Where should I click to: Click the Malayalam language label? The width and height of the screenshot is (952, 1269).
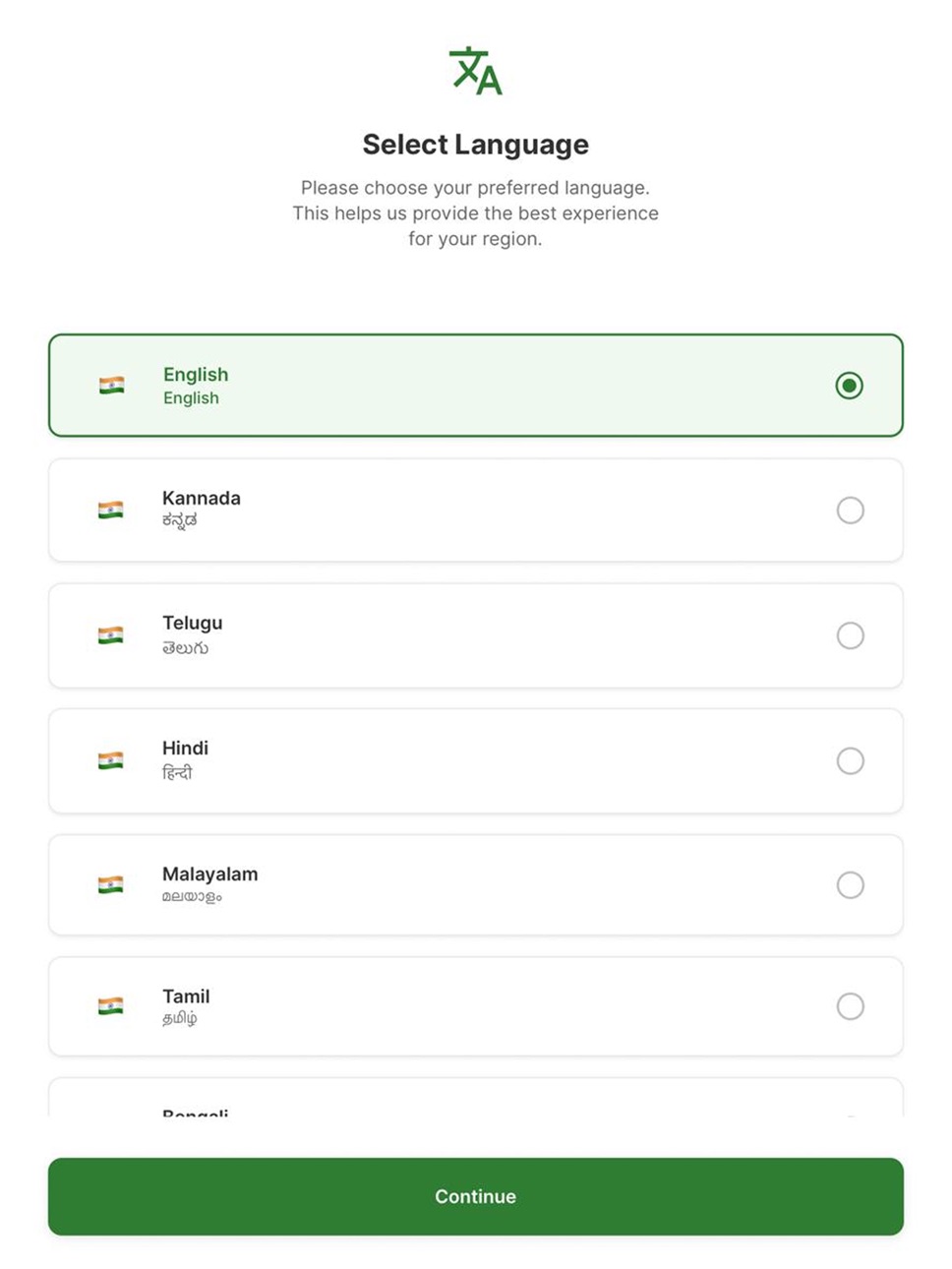click(210, 874)
